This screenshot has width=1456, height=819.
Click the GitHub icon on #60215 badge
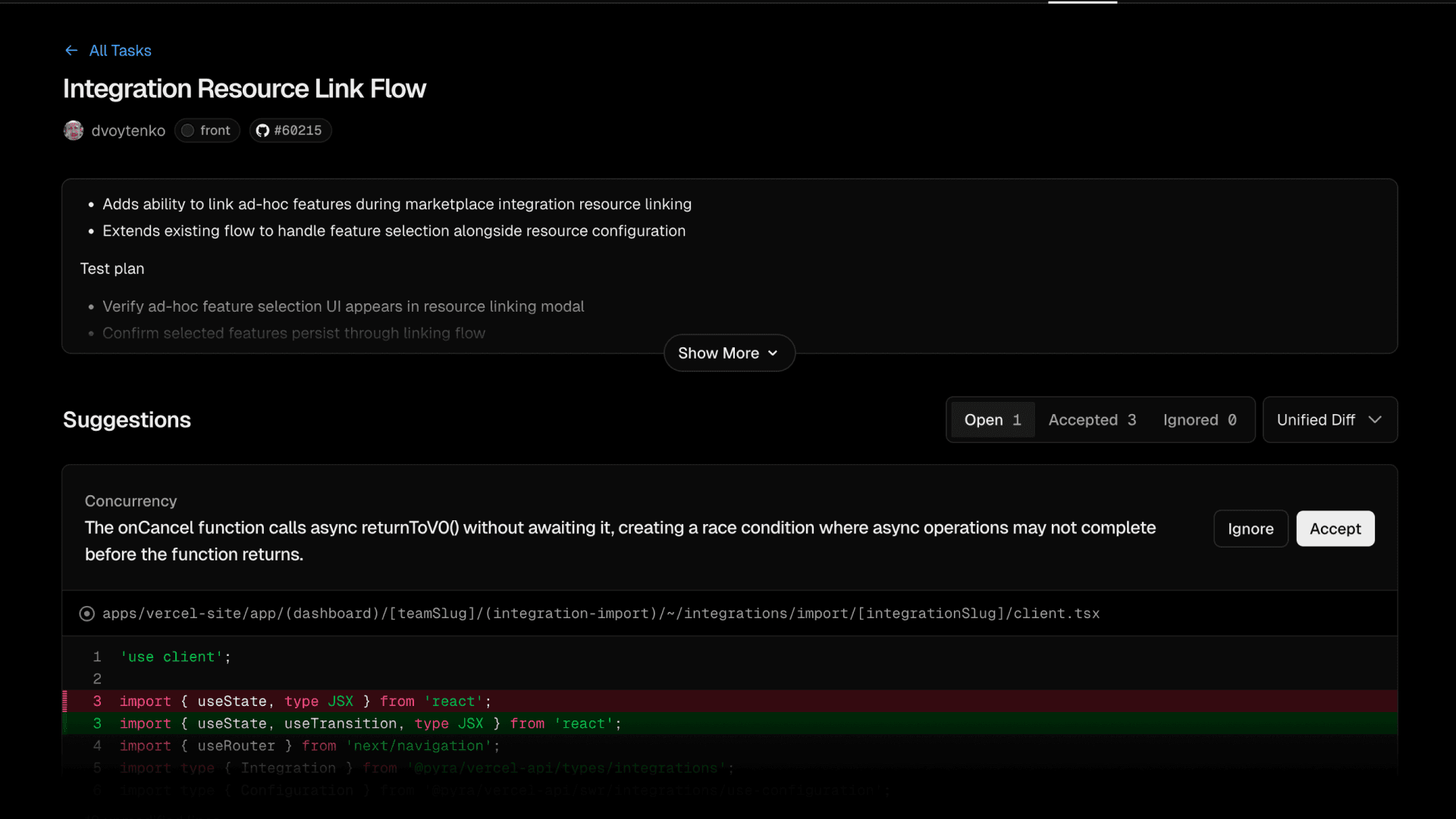point(262,130)
